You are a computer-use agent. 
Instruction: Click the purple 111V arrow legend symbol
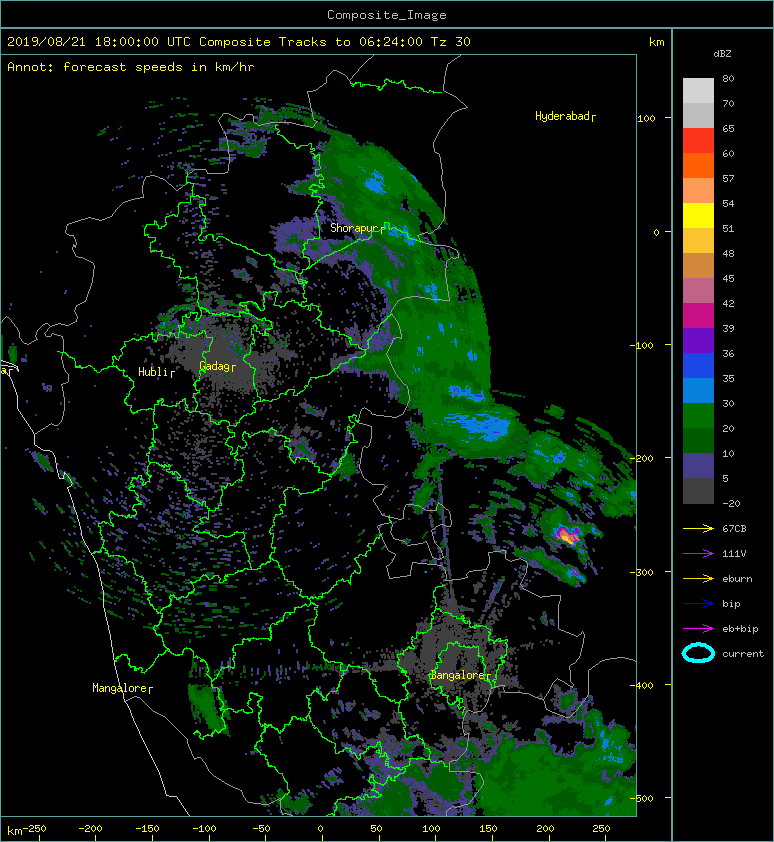(698, 554)
